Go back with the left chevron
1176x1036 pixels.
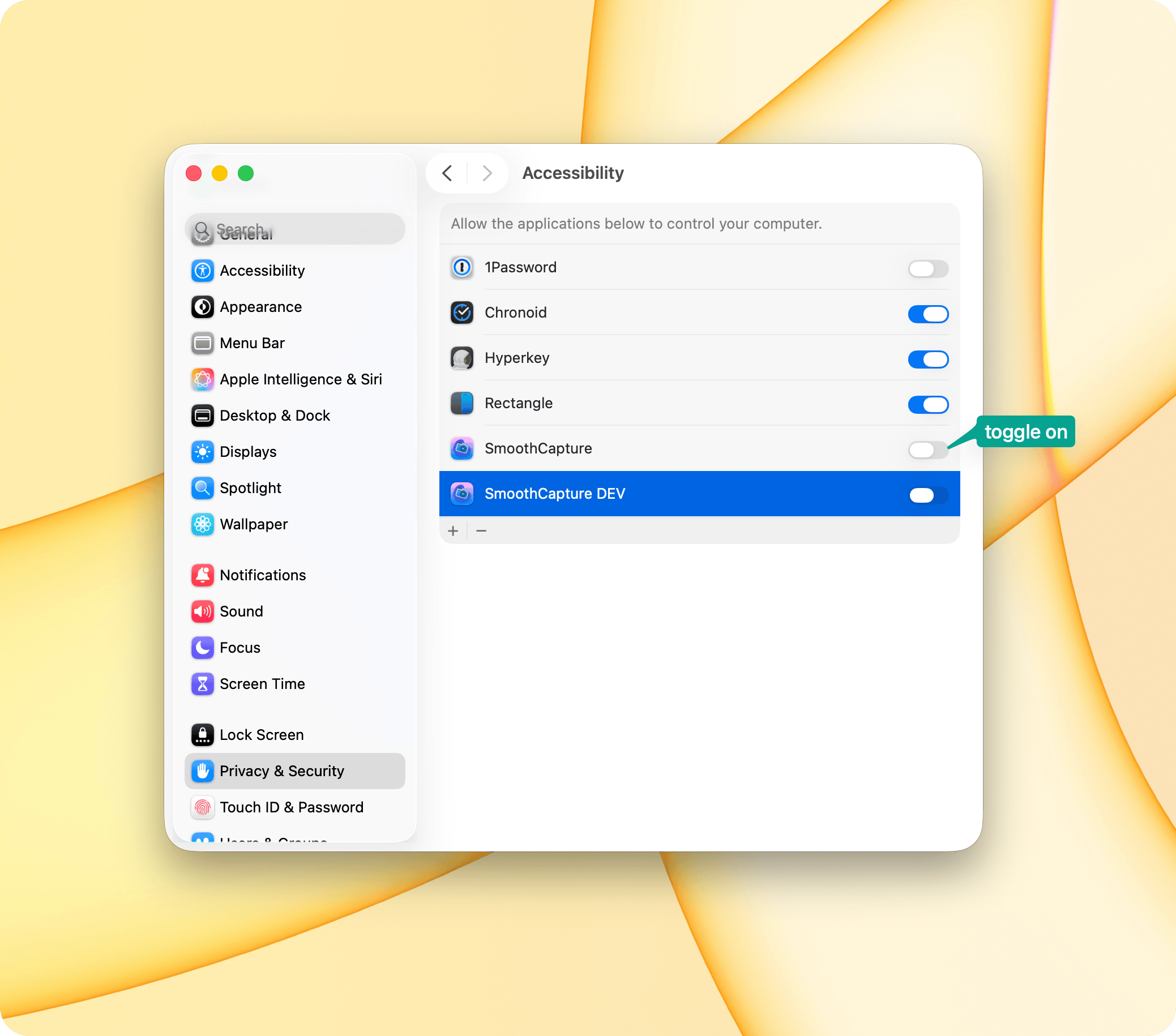point(447,173)
